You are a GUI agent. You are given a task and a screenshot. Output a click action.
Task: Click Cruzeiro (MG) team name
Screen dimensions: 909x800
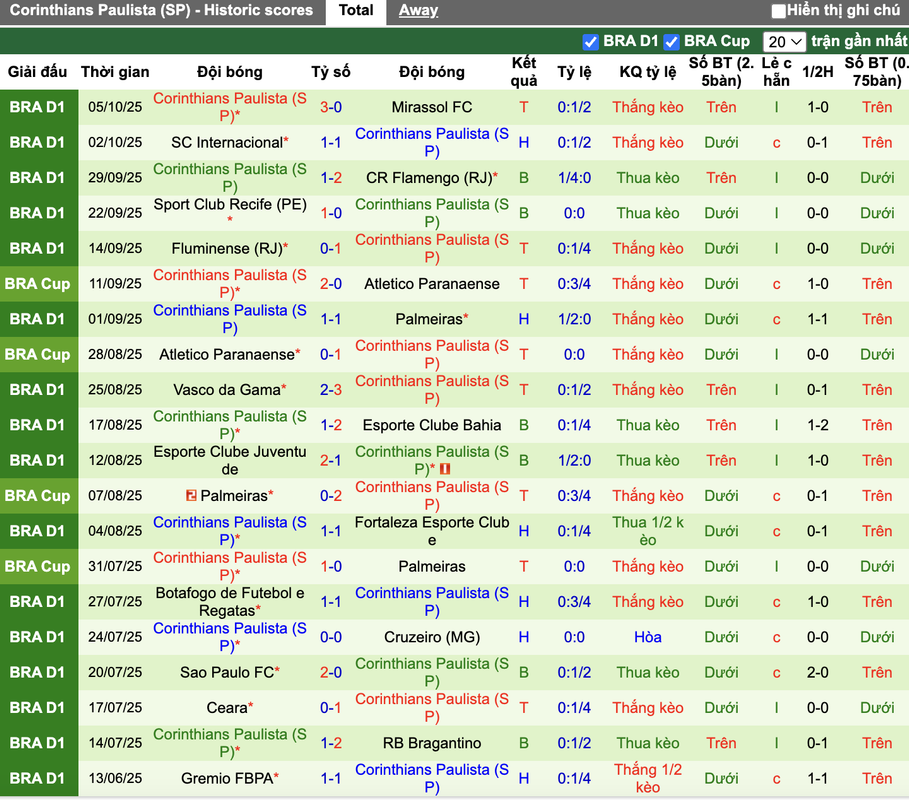[432, 637]
